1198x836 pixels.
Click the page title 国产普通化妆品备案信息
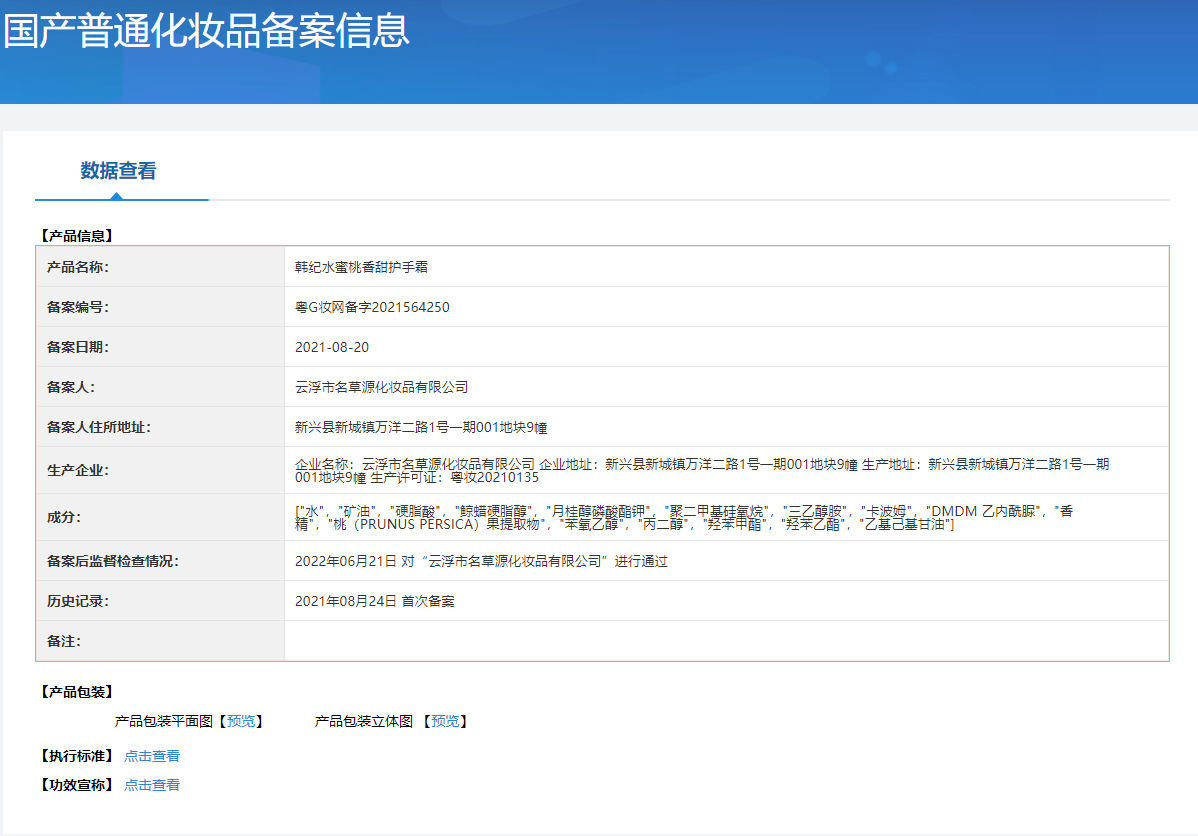(206, 31)
